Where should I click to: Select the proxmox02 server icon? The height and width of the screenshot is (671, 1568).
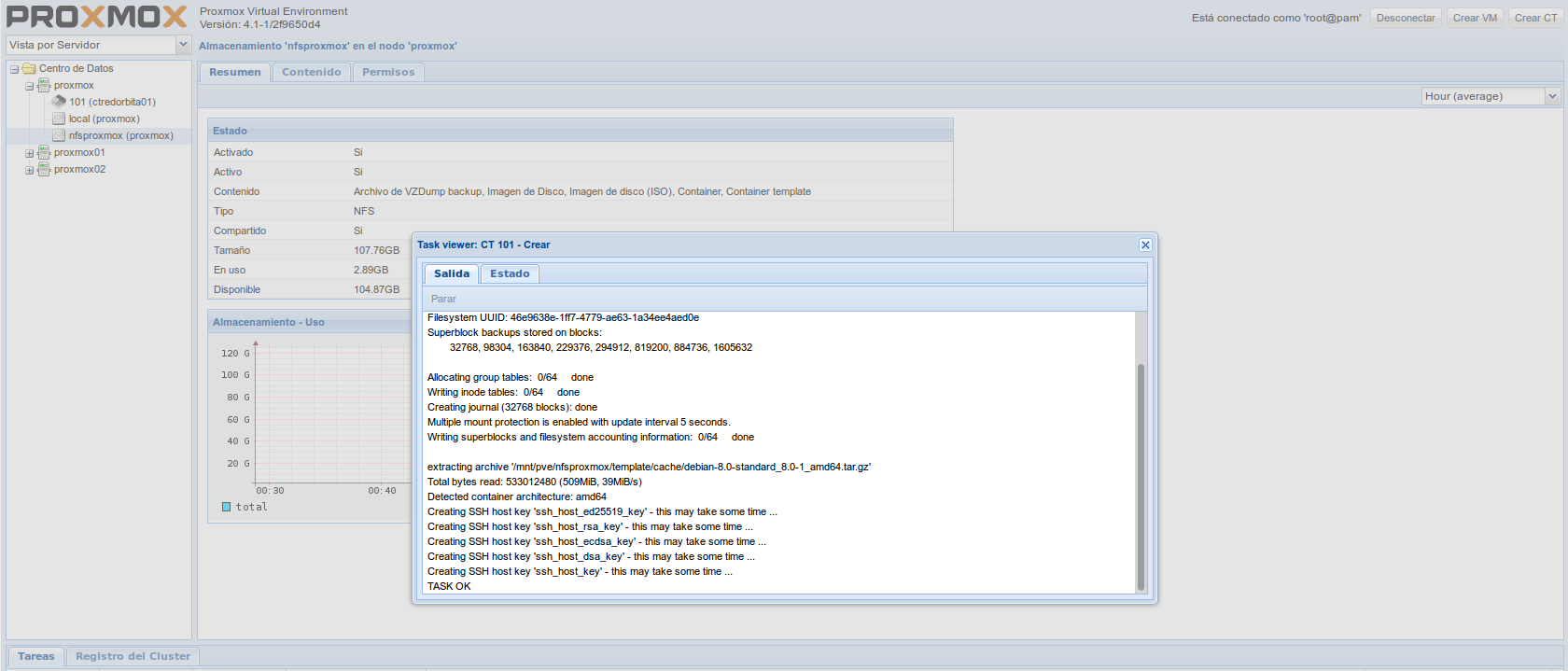[44, 170]
